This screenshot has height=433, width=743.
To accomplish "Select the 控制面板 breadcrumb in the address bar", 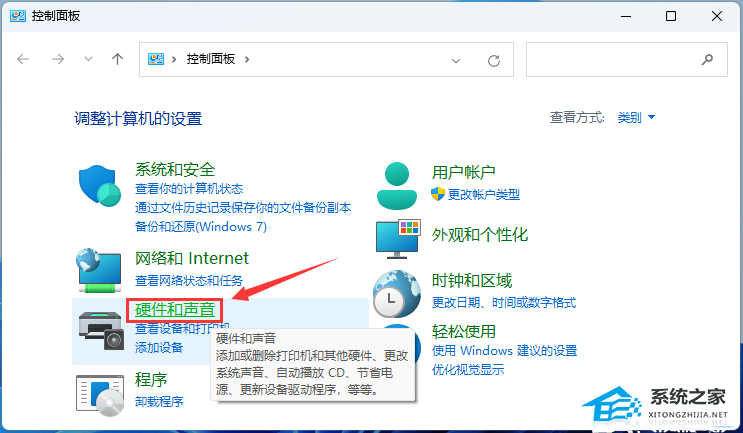I will tap(211, 59).
